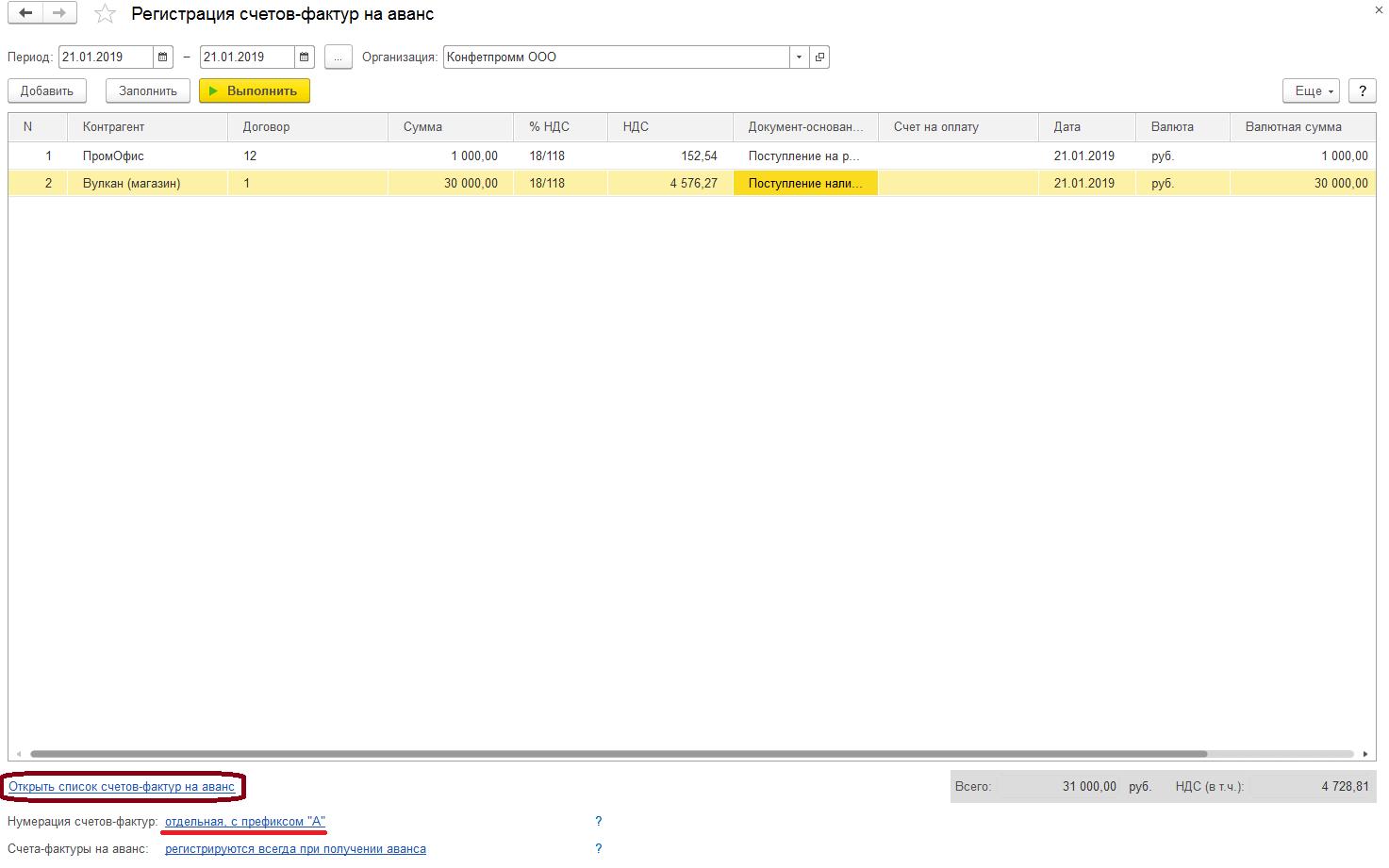Click the НДС column header

(670, 126)
